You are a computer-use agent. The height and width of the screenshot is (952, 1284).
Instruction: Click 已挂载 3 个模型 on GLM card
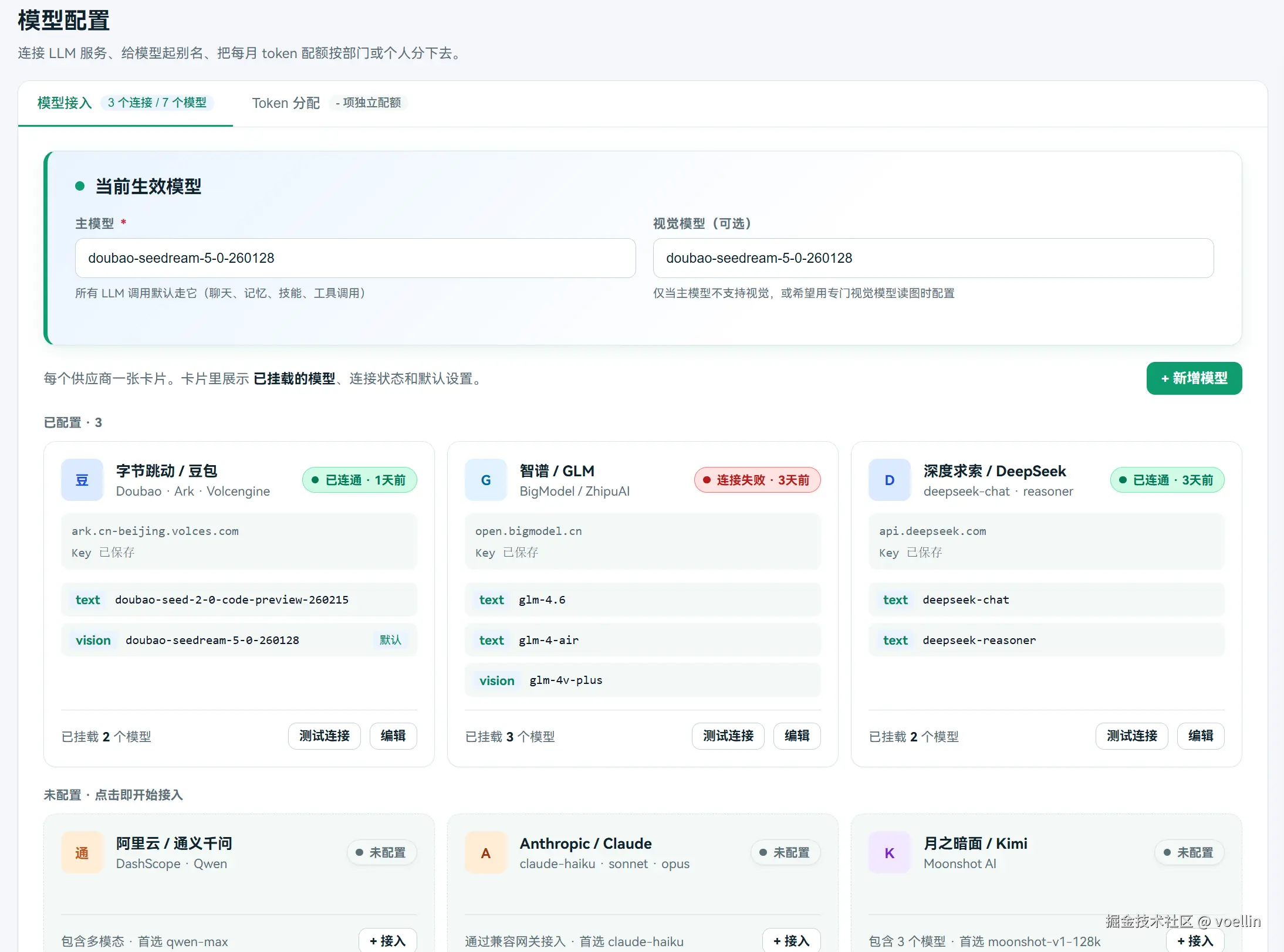510,737
